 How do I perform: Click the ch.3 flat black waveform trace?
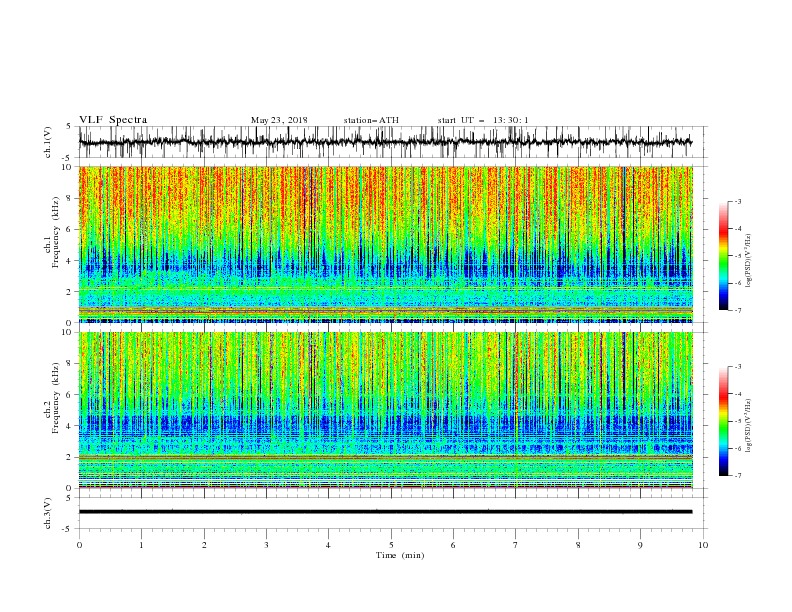click(385, 512)
